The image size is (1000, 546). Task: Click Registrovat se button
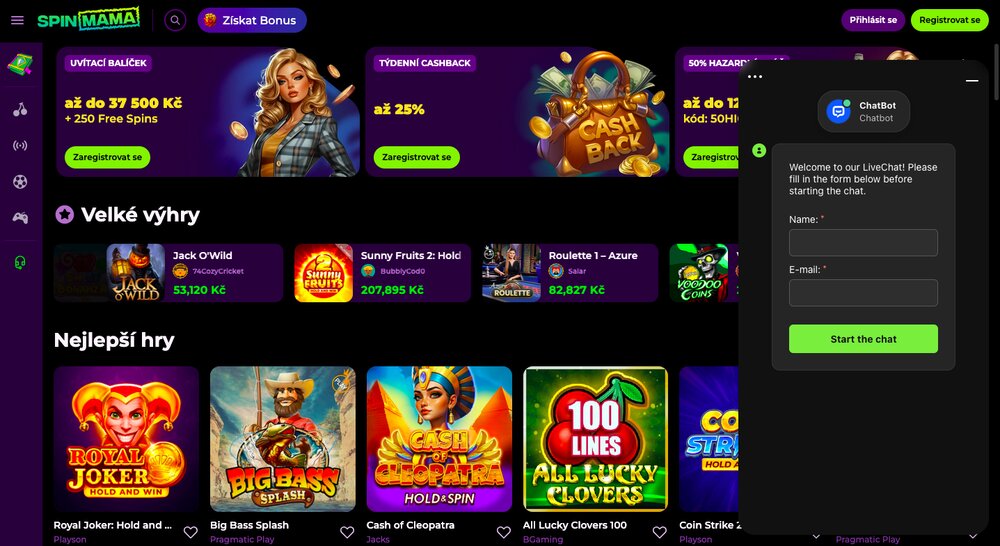tap(950, 20)
